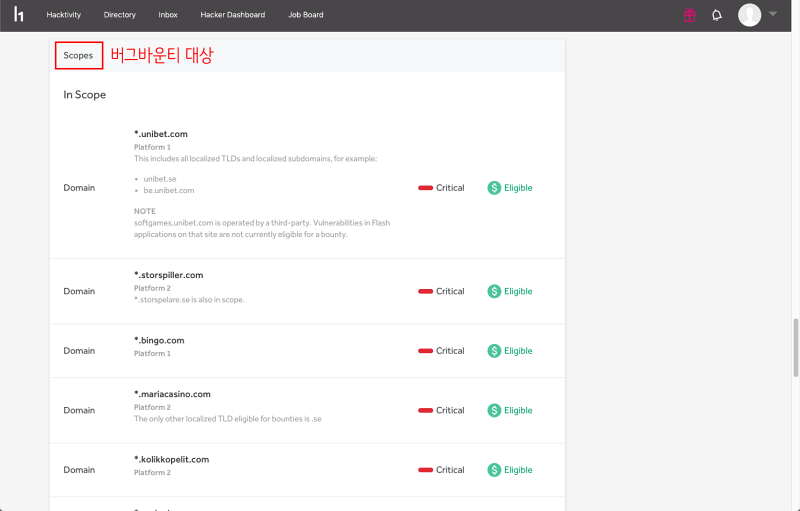800x511 pixels.
Task: Click the user avatar picture
Action: tap(749, 15)
